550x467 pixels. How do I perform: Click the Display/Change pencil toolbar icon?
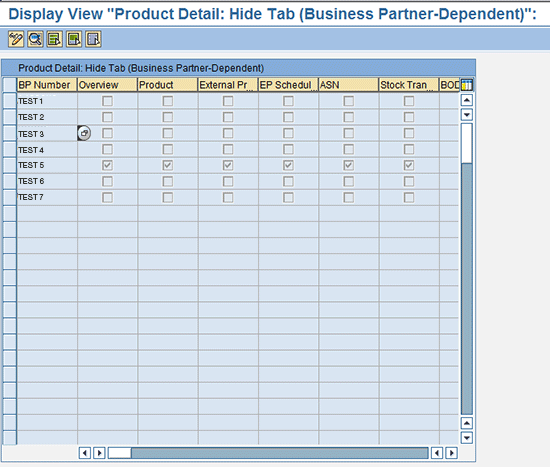[x=16, y=39]
